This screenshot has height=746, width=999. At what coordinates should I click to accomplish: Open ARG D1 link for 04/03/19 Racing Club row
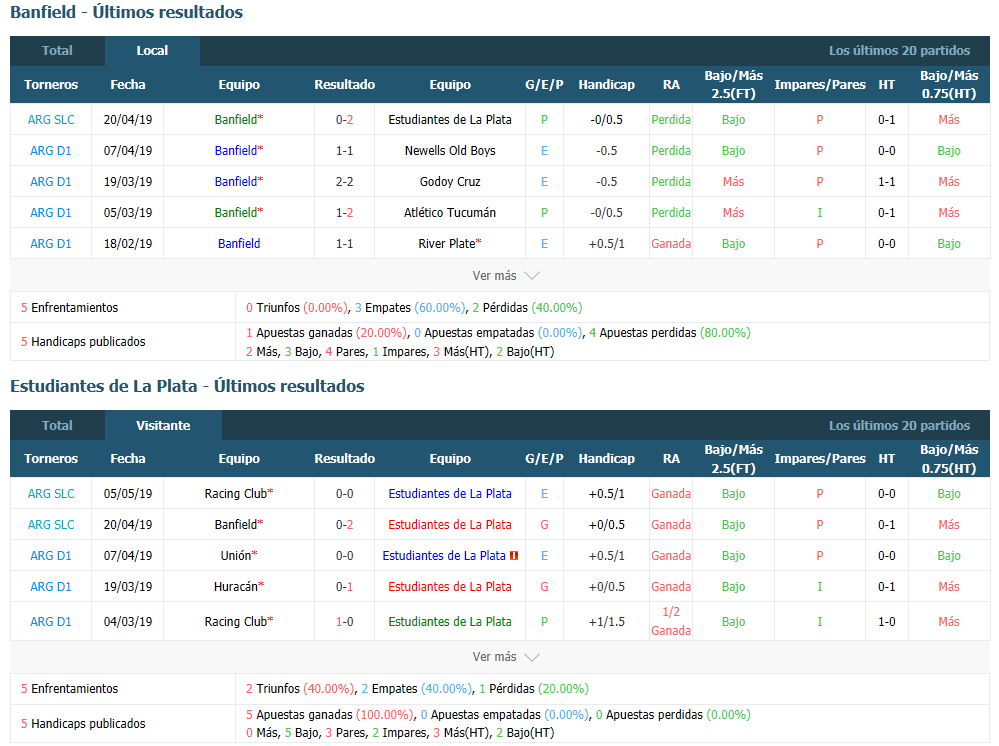51,622
